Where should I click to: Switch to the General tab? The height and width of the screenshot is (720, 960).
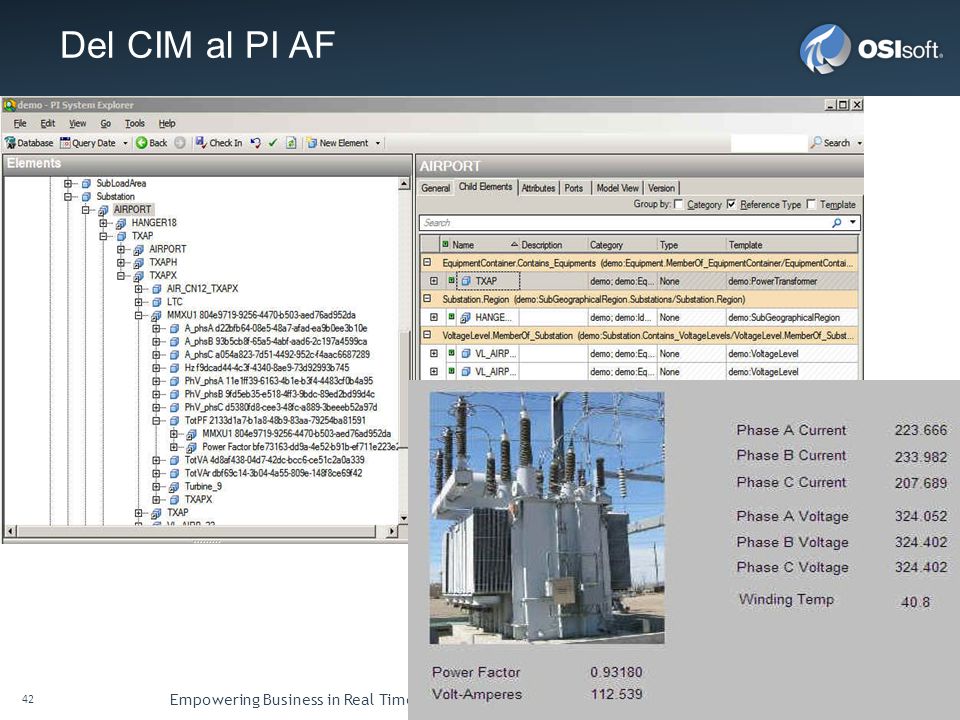(435, 188)
